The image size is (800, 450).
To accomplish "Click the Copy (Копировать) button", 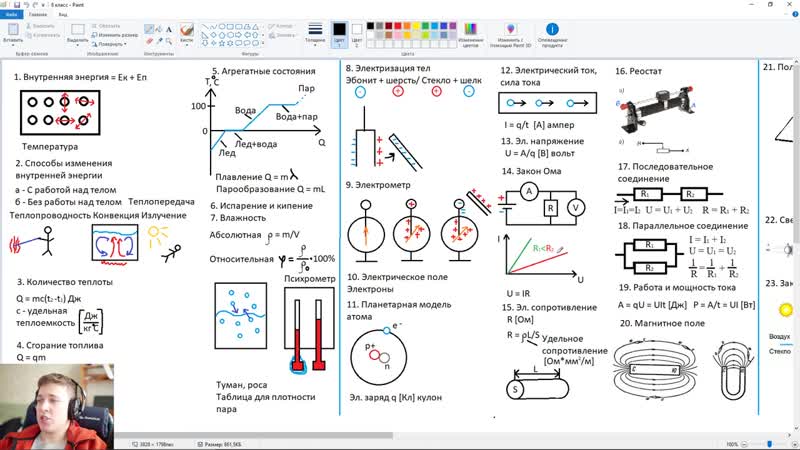I will point(43,35).
